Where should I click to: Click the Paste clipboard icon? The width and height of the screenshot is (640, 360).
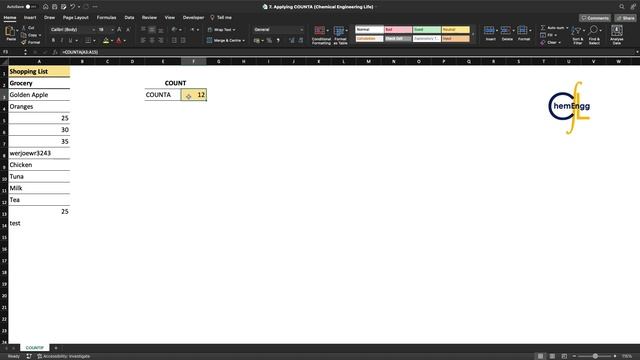pyautogui.click(x=10, y=31)
